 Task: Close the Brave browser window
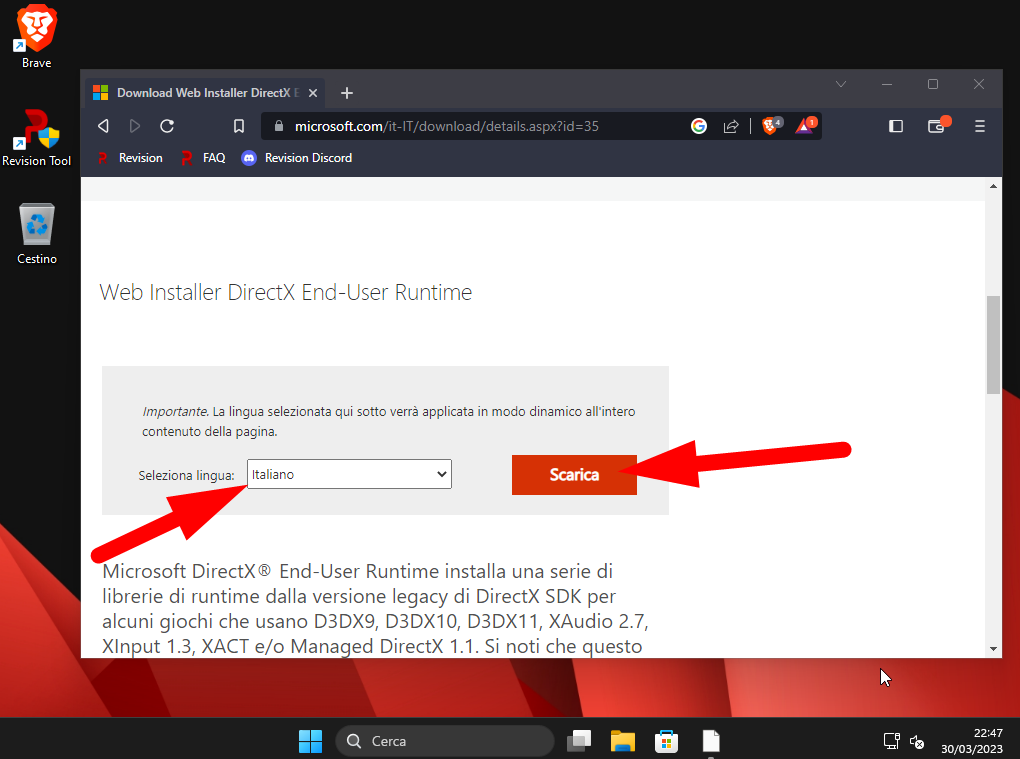[978, 84]
